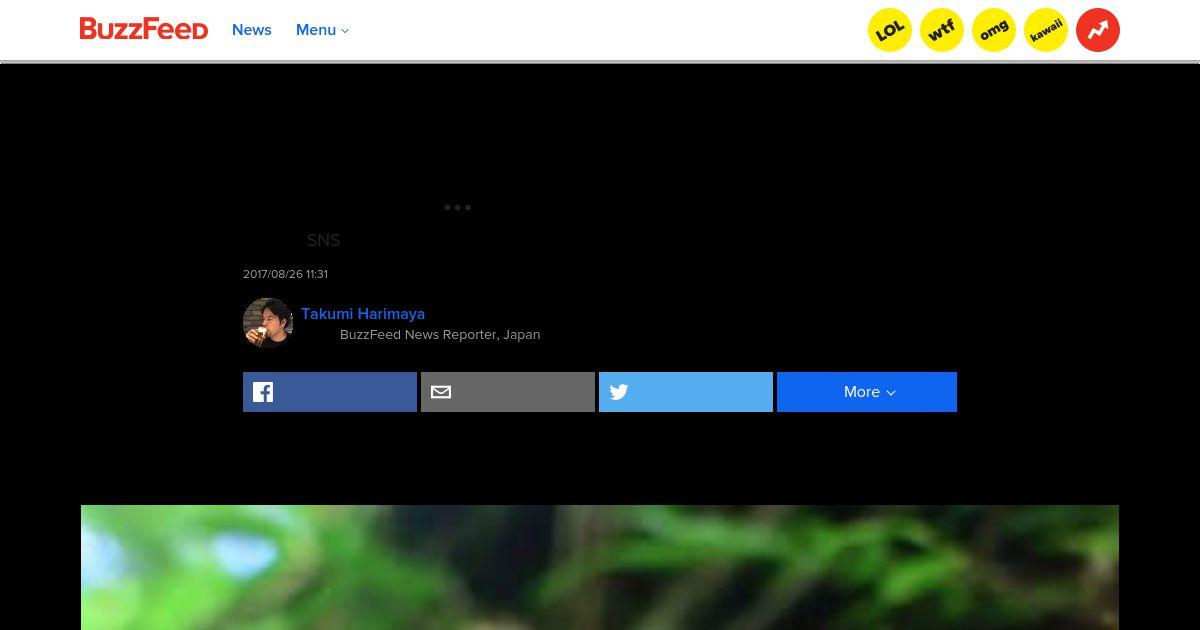The image size is (1200, 630).
Task: Click the blurred green article image
Action: click(x=600, y=567)
